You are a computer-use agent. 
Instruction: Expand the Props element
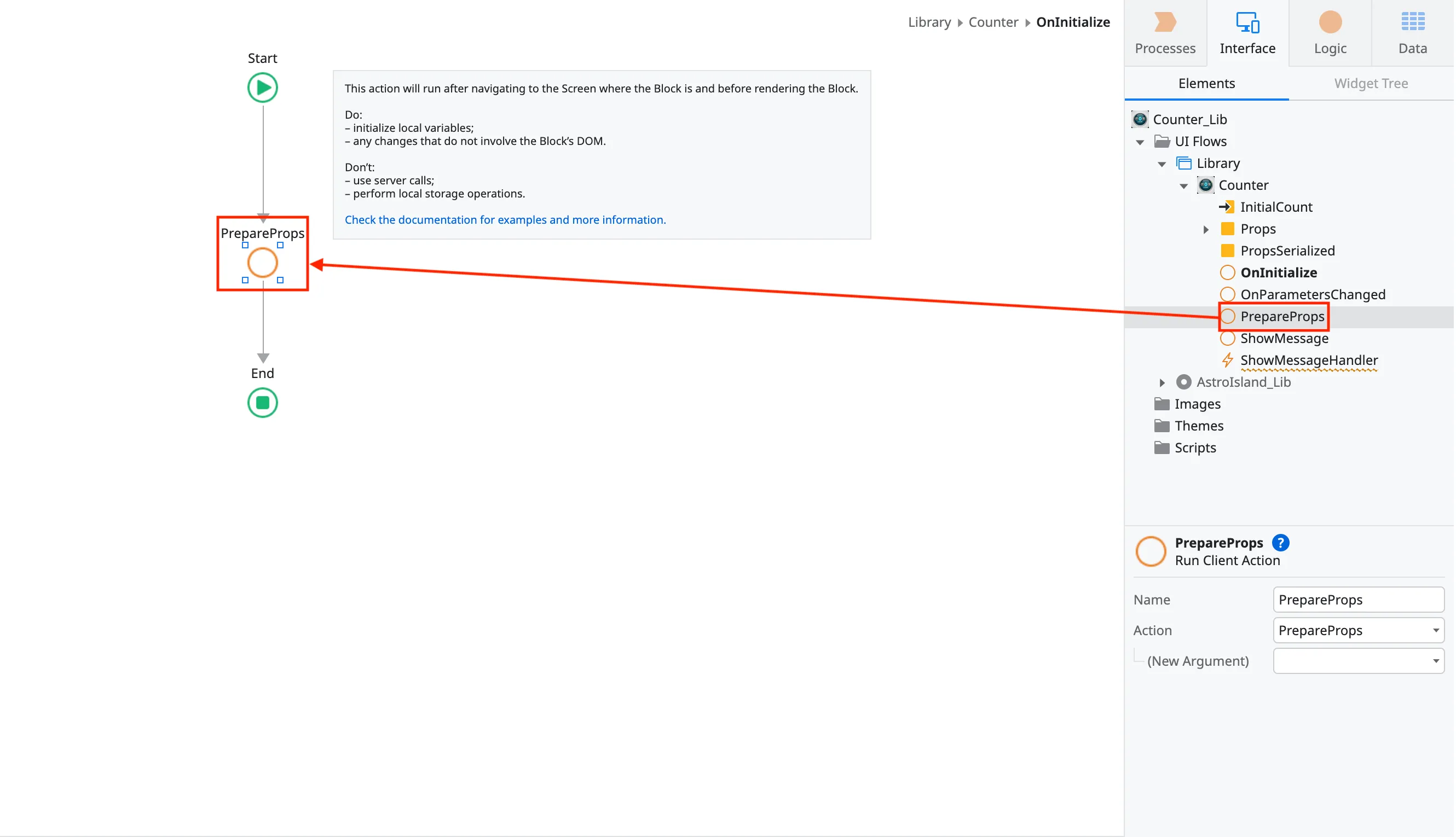(1205, 229)
